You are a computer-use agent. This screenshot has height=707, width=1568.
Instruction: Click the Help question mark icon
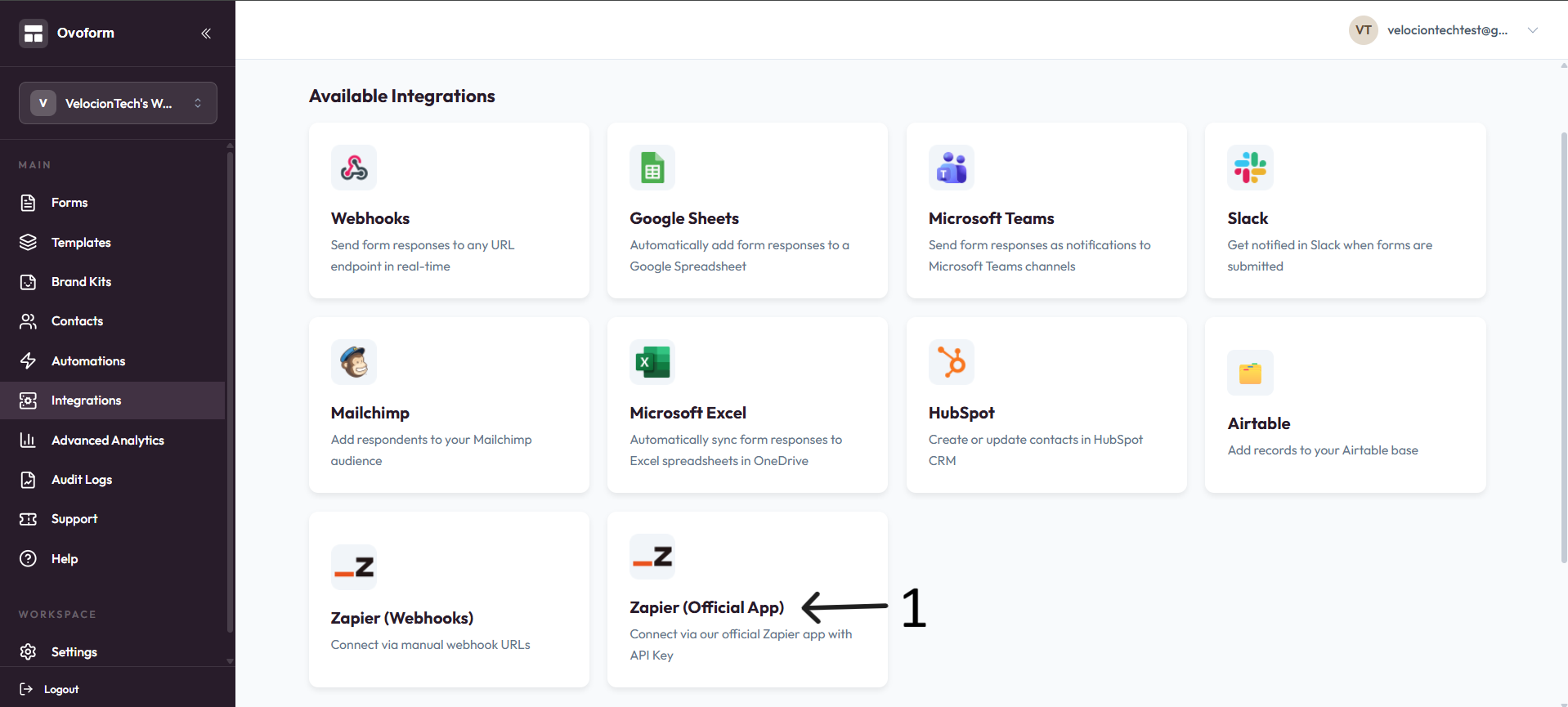[28, 559]
